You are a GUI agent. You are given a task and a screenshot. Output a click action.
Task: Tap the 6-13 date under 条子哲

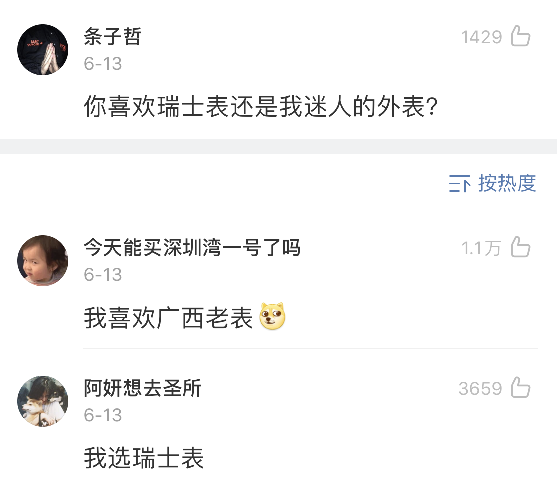click(x=103, y=64)
